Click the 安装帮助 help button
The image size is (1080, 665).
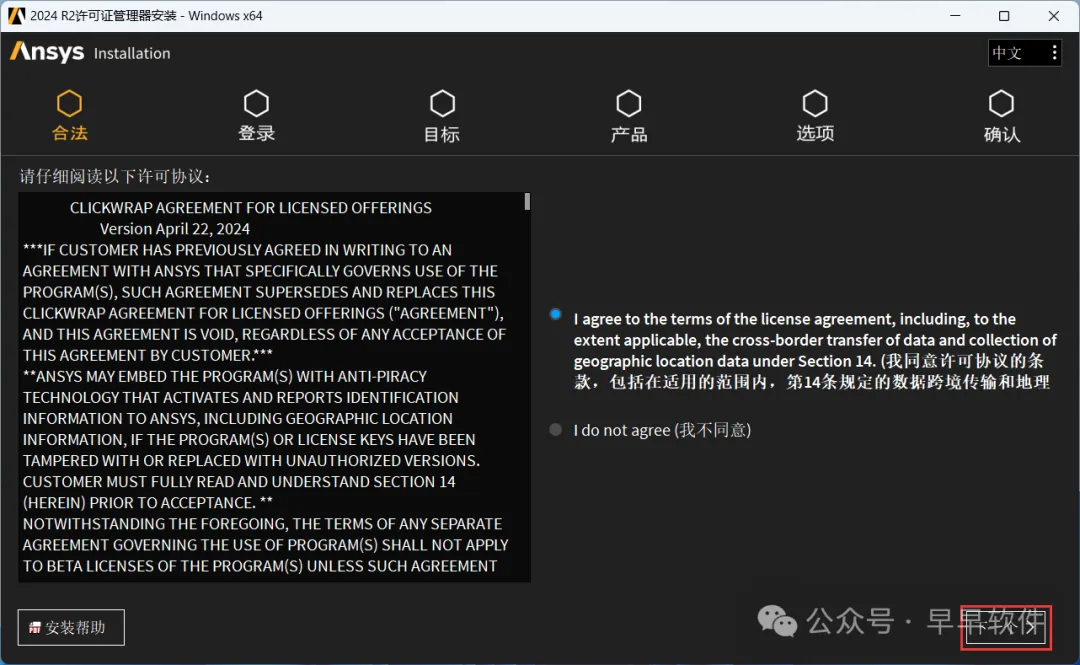(x=71, y=627)
